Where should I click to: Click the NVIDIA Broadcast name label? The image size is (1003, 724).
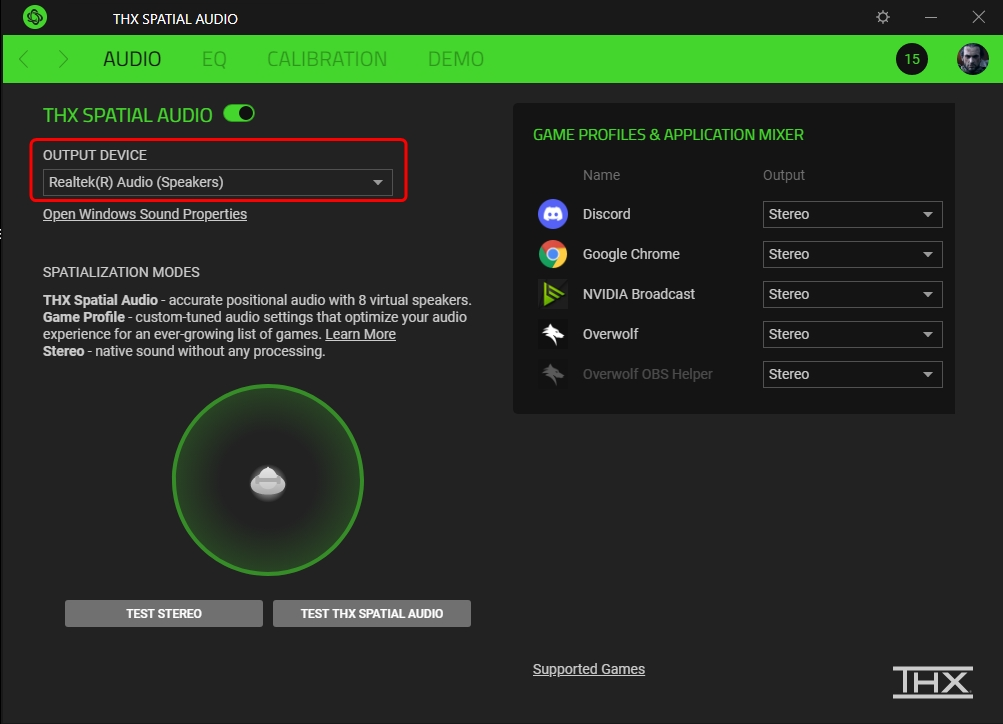(638, 294)
